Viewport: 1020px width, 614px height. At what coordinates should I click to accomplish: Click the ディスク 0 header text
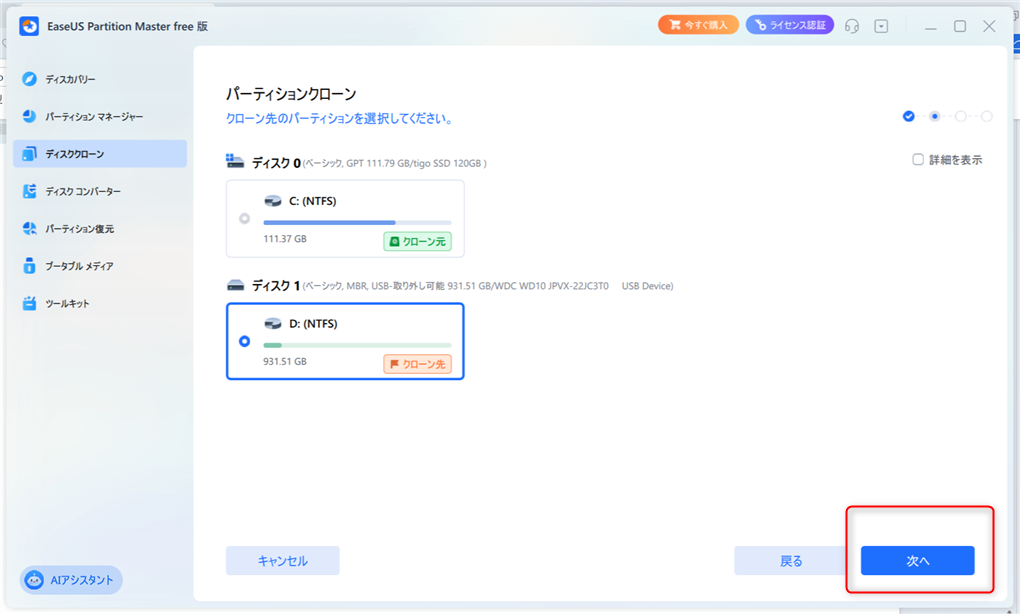pyautogui.click(x=276, y=163)
